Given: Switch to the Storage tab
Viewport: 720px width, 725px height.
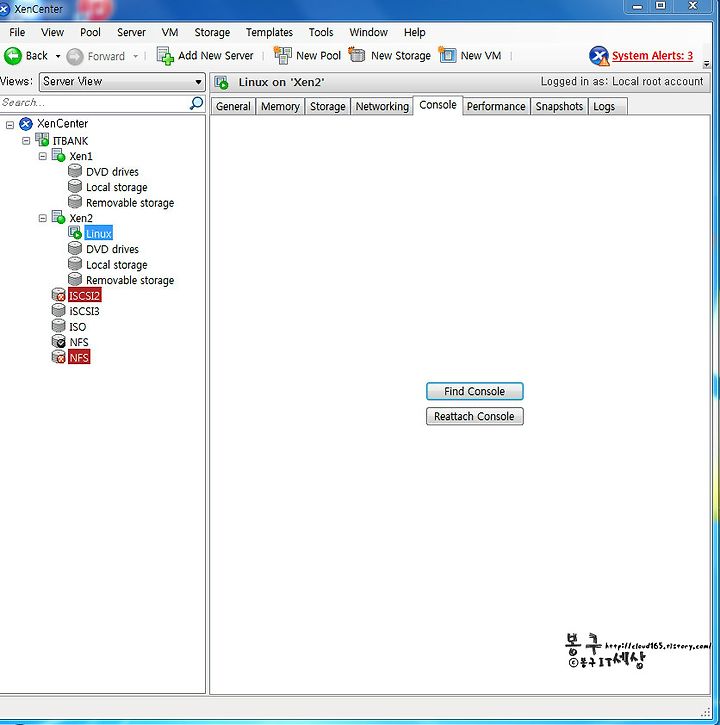Looking at the screenshot, I should (x=327, y=106).
